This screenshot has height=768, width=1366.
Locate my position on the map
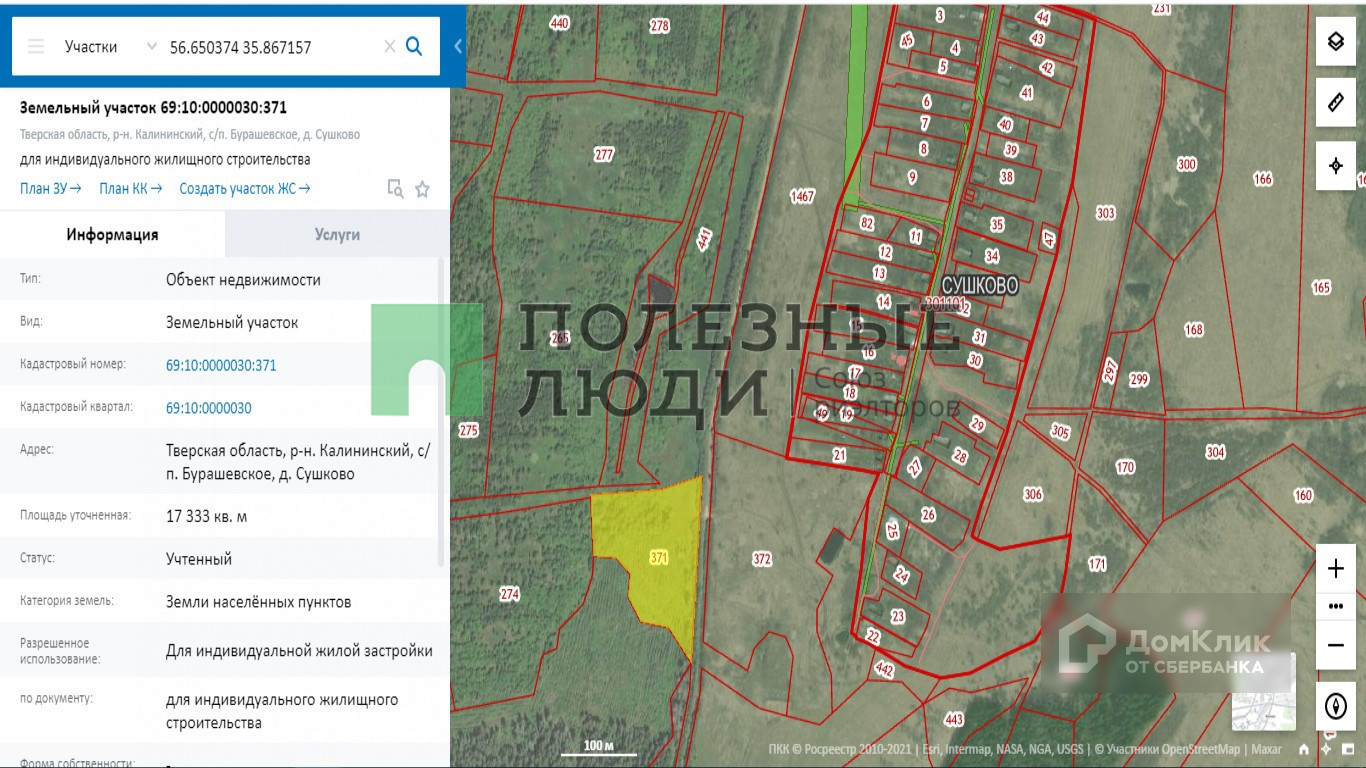click(x=1335, y=166)
